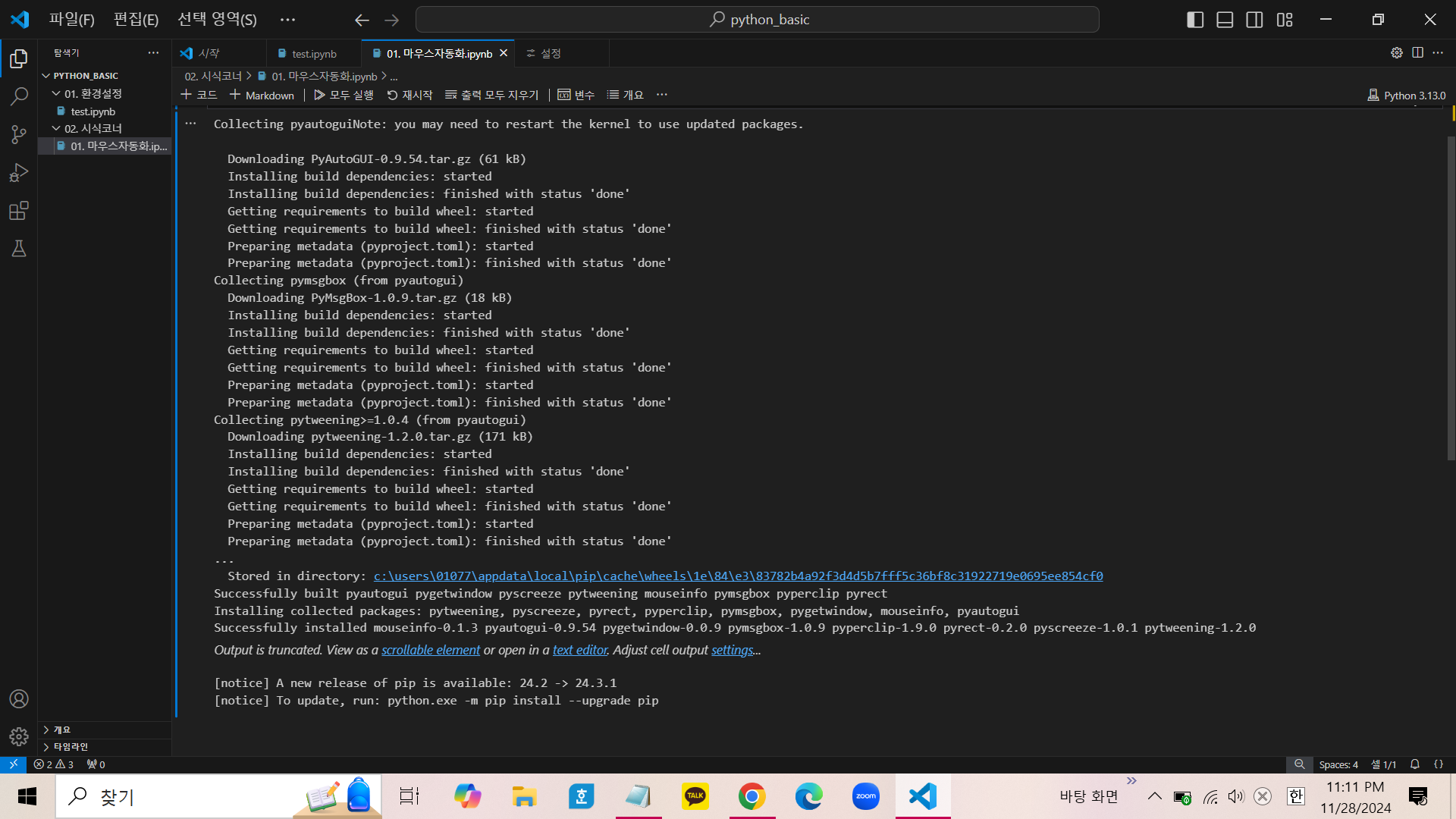Split the editor to the right
This screenshot has height=819, width=1456.
coord(1417,52)
